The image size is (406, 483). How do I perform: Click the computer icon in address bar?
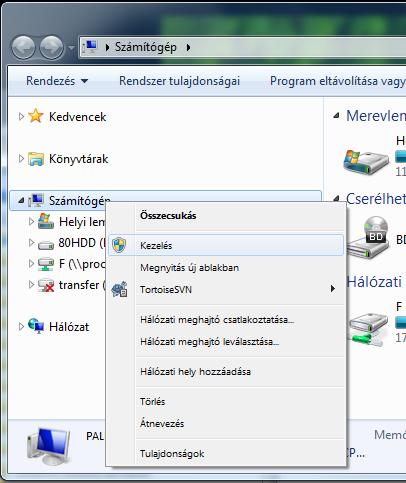tap(90, 47)
